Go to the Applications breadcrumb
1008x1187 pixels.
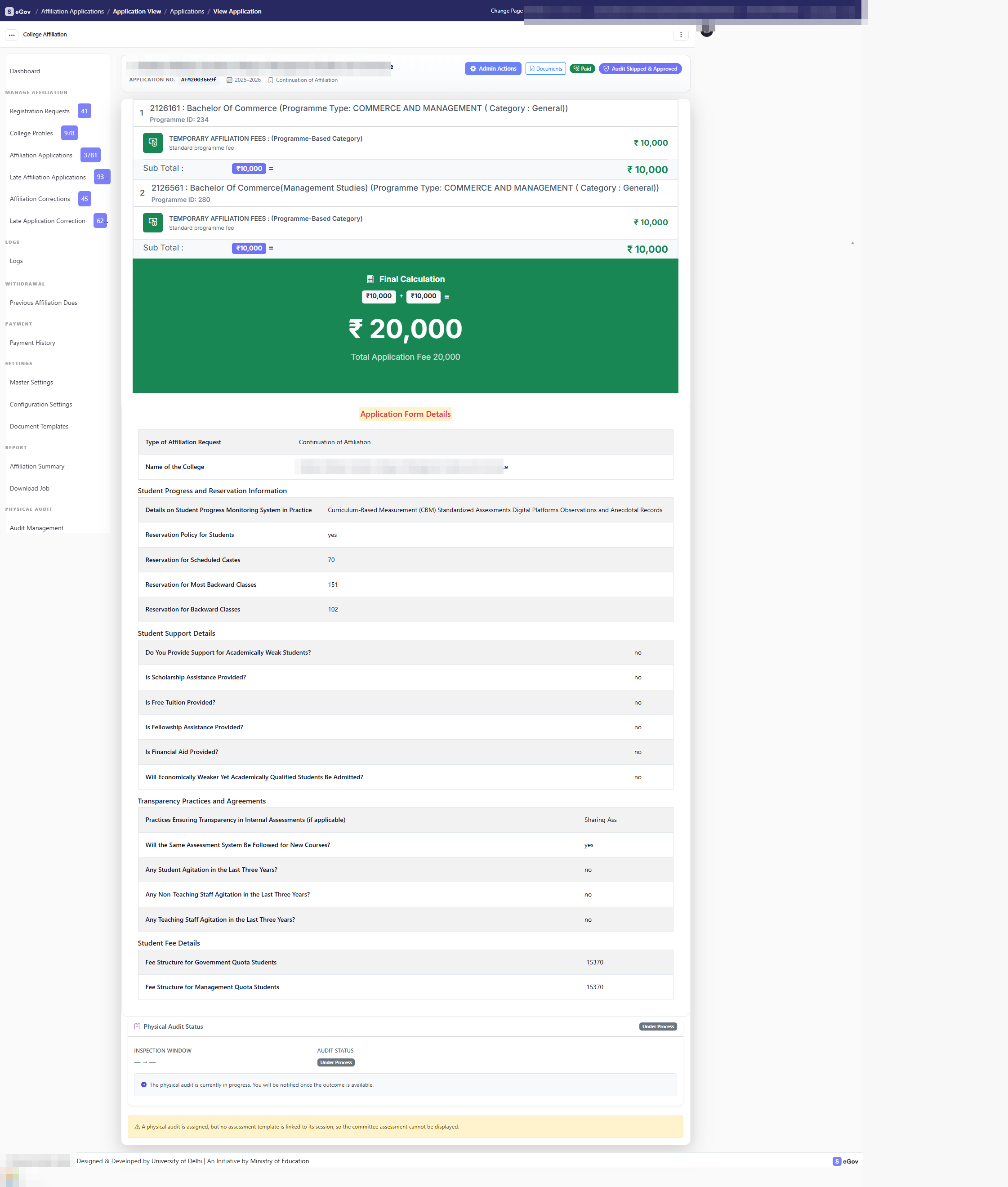[x=187, y=11]
